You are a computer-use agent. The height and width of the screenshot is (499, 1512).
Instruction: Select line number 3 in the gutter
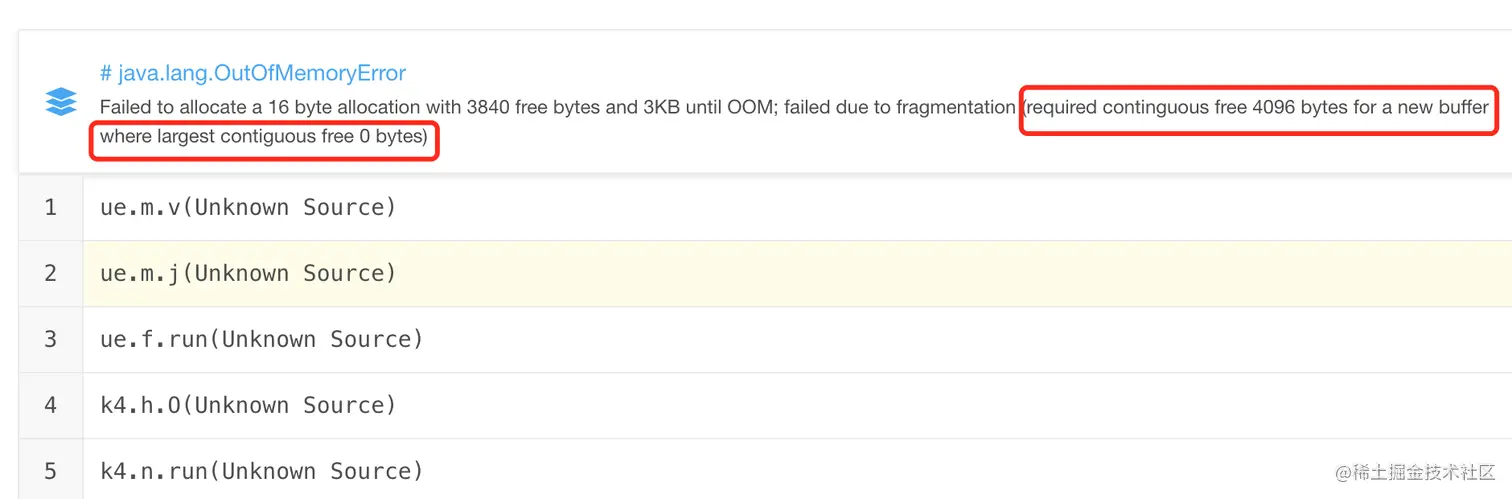(50, 339)
